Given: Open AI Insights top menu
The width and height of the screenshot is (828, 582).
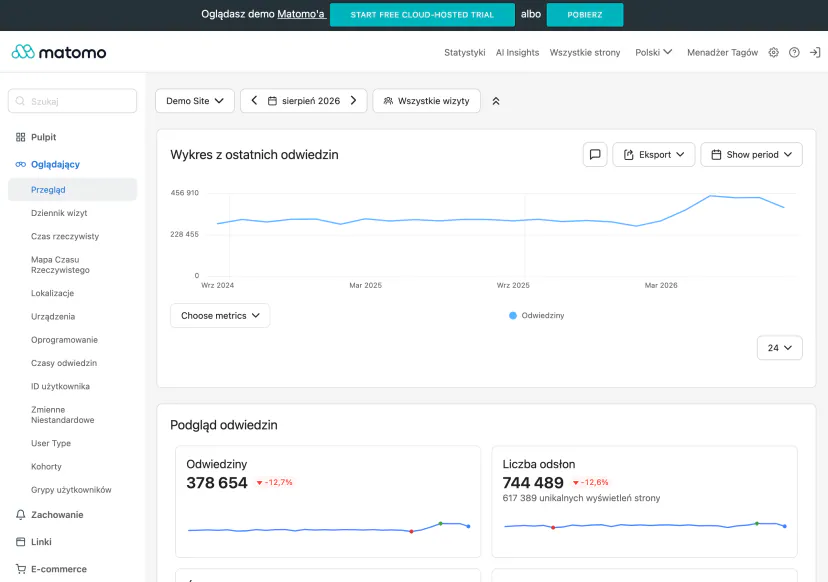Looking at the screenshot, I should 517,52.
